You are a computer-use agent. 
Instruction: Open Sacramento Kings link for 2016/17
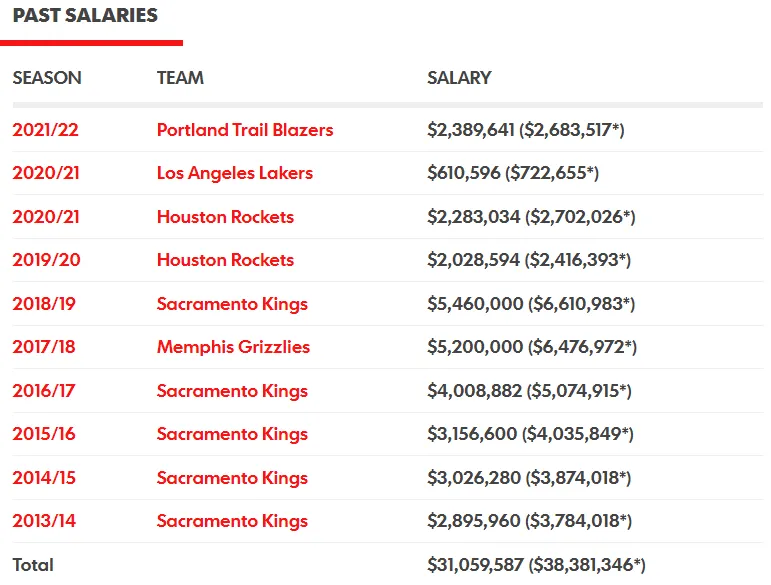(232, 391)
